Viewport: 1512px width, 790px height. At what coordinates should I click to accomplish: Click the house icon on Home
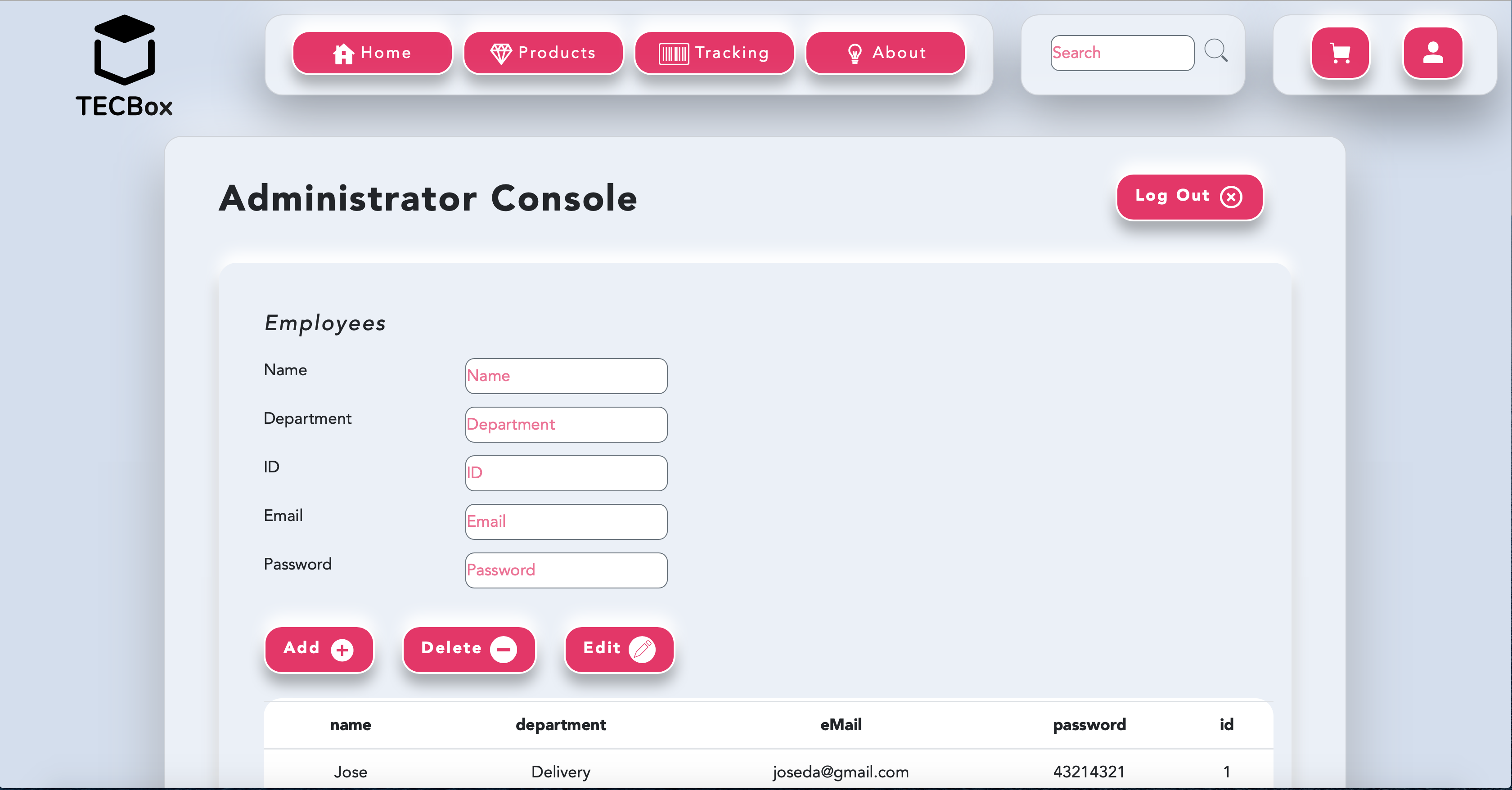[x=343, y=54]
